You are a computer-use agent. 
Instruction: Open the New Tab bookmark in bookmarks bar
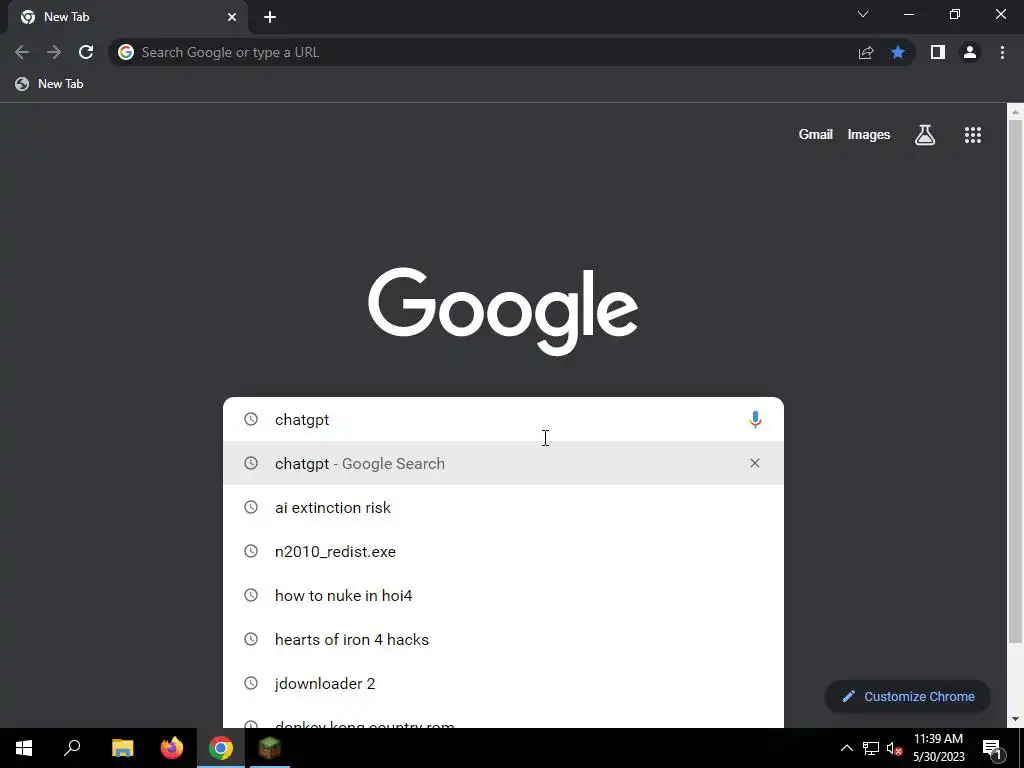pos(50,84)
